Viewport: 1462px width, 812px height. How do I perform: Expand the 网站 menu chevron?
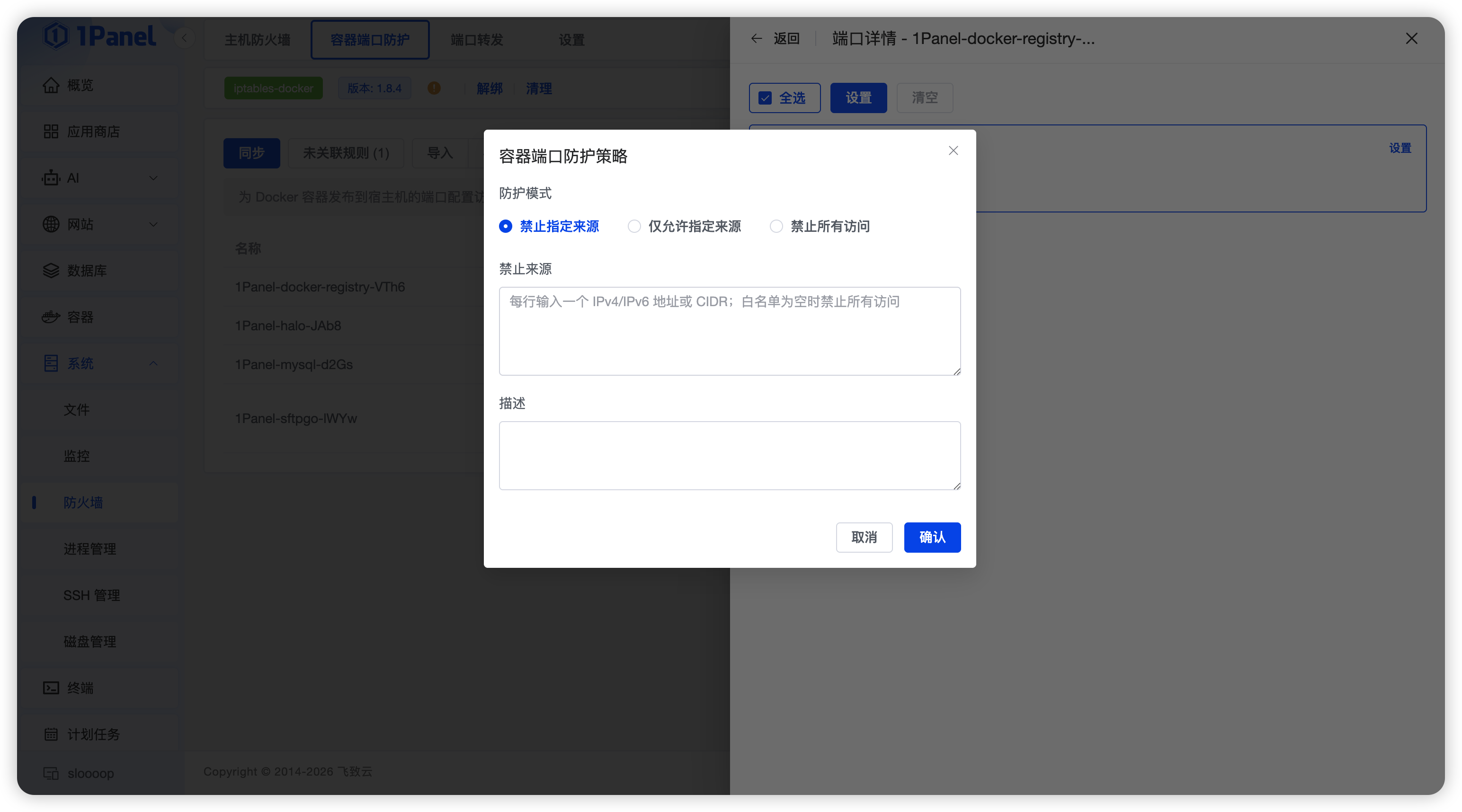[x=153, y=224]
